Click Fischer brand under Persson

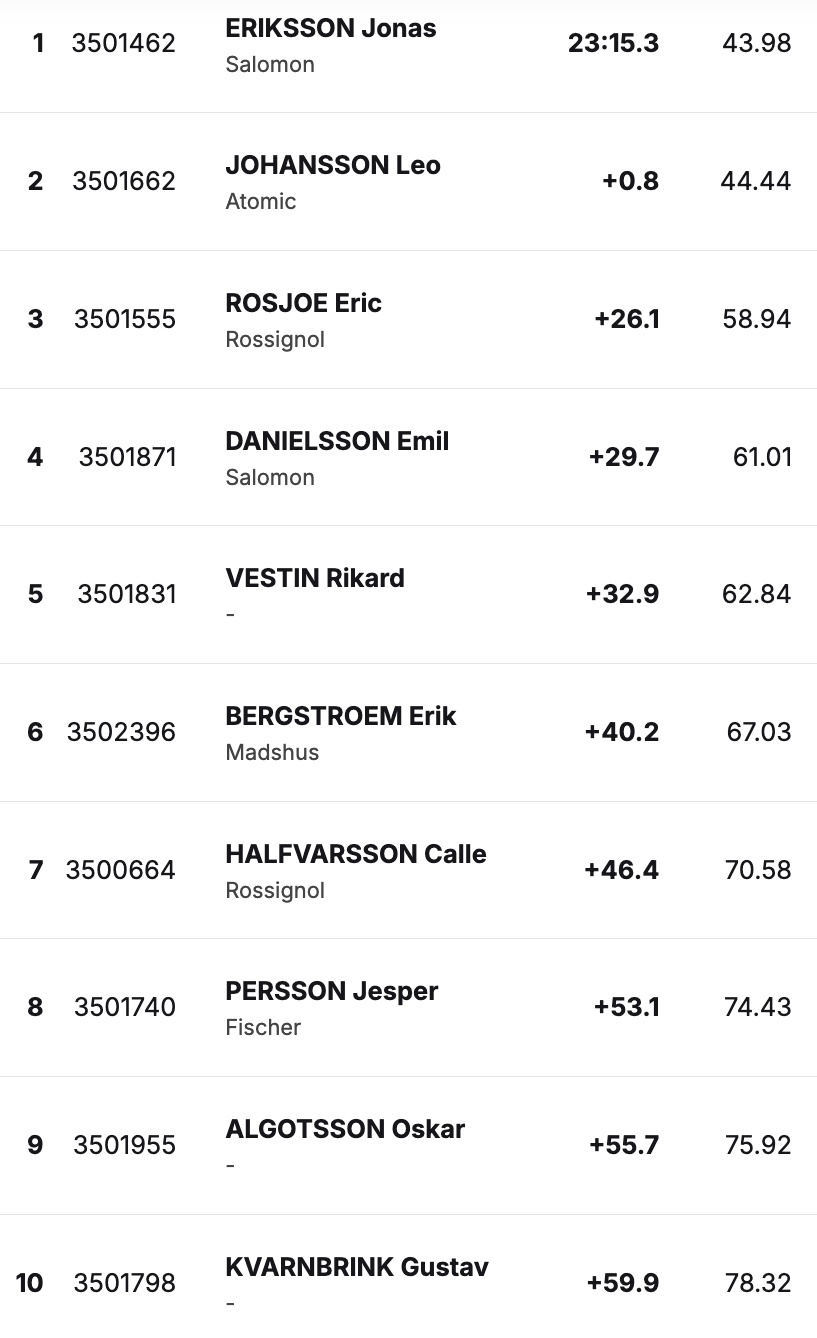pos(263,1027)
